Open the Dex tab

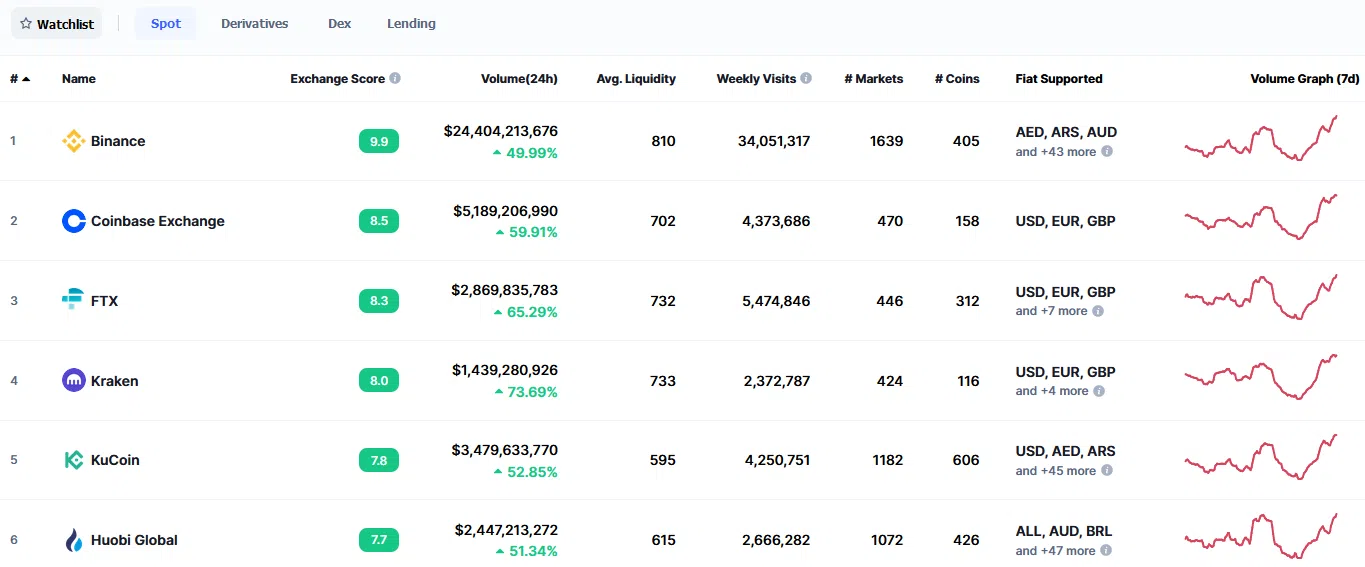click(340, 23)
